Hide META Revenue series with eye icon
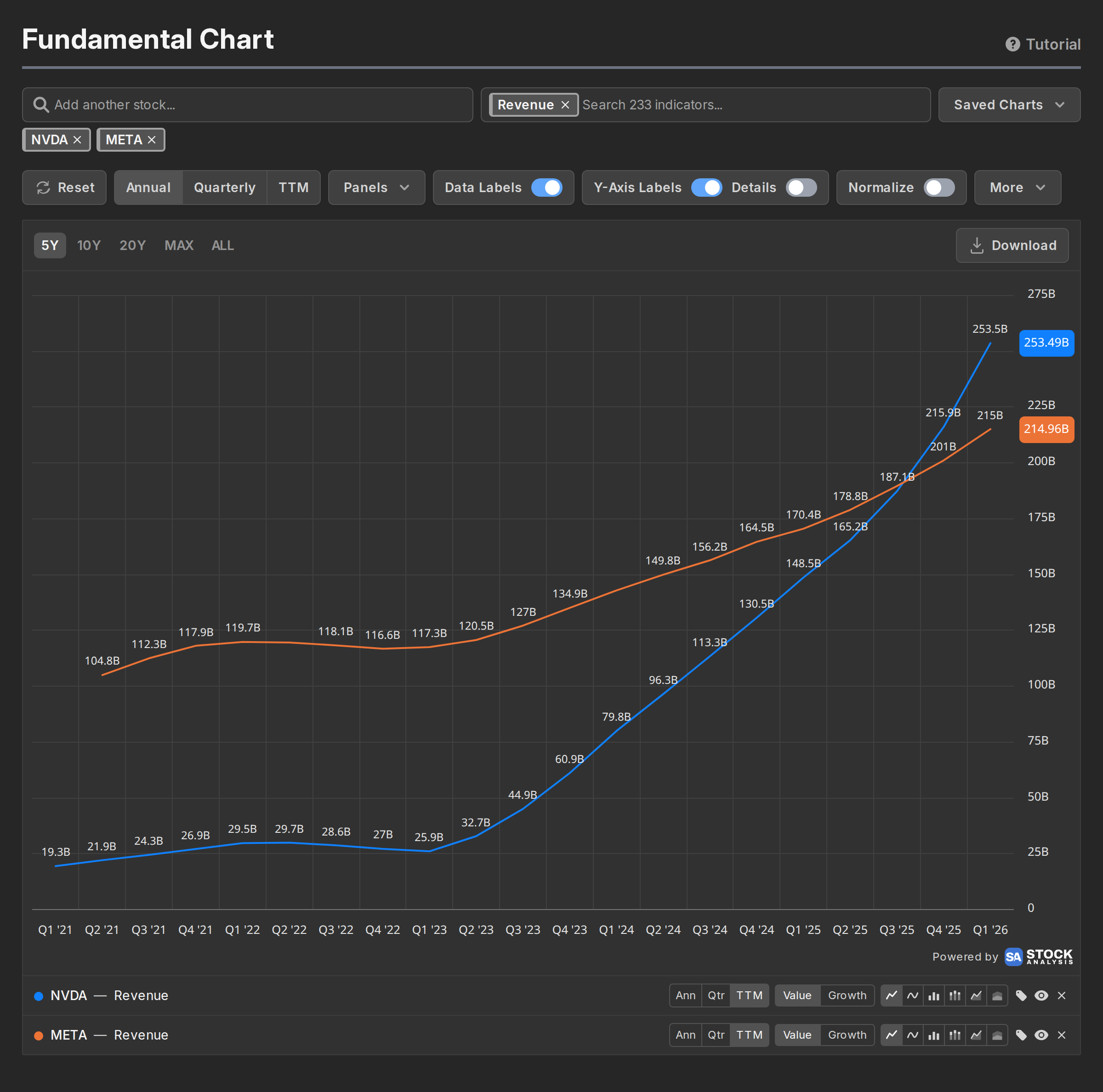Screen dimensions: 1103x1092 pos(1041,1035)
